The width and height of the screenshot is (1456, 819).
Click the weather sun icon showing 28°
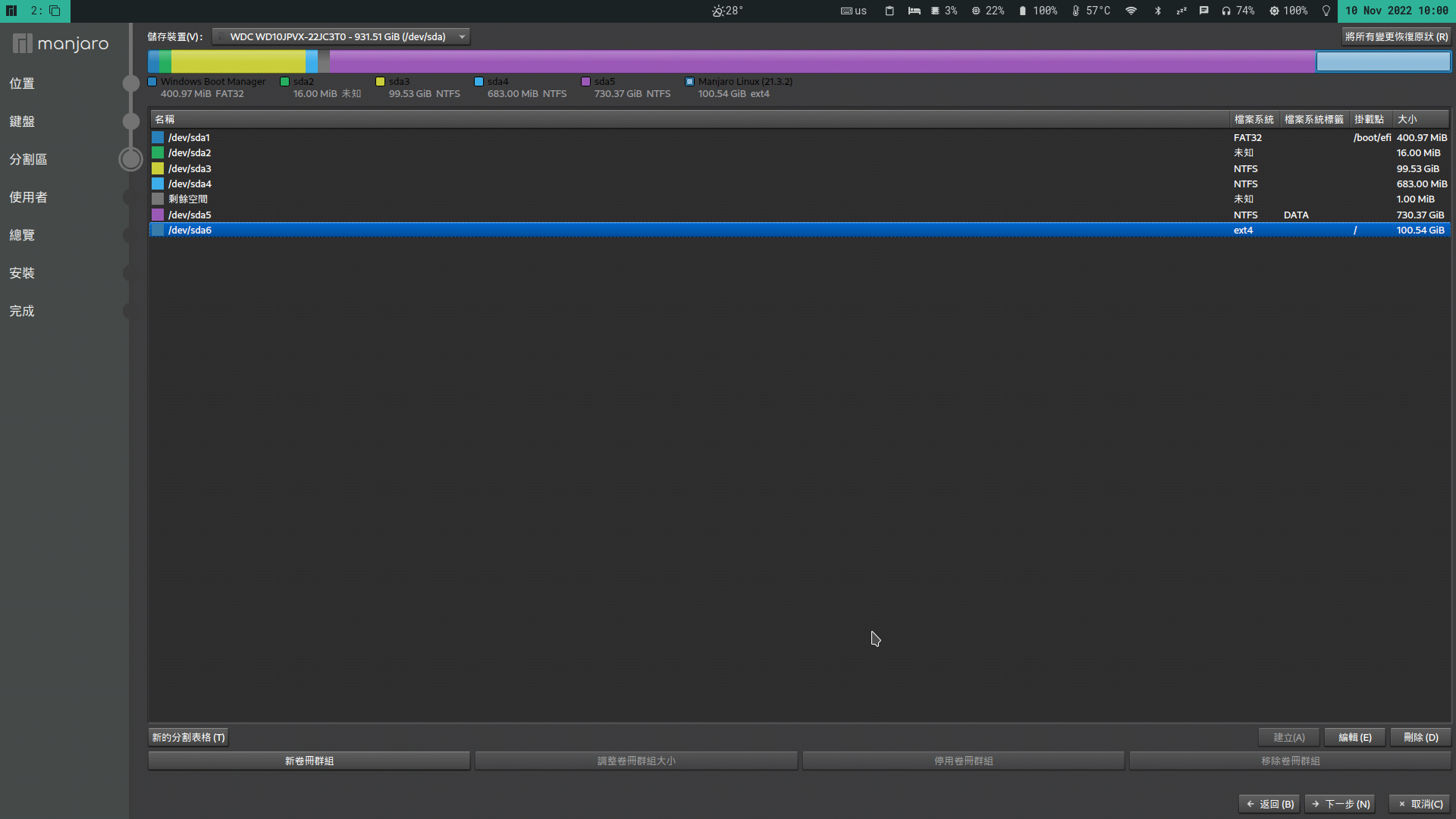tap(717, 11)
